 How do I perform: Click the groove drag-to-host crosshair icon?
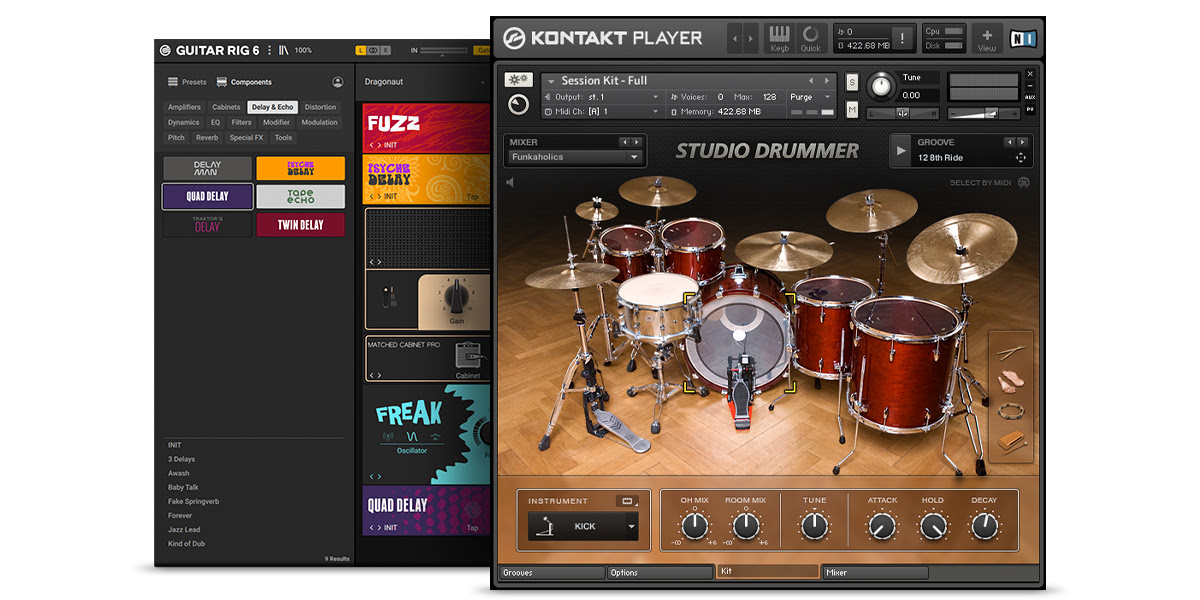[x=1020, y=158]
